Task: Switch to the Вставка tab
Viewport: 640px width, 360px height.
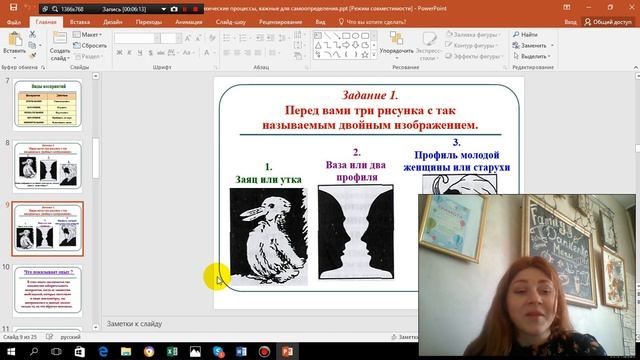Action: 80,22
